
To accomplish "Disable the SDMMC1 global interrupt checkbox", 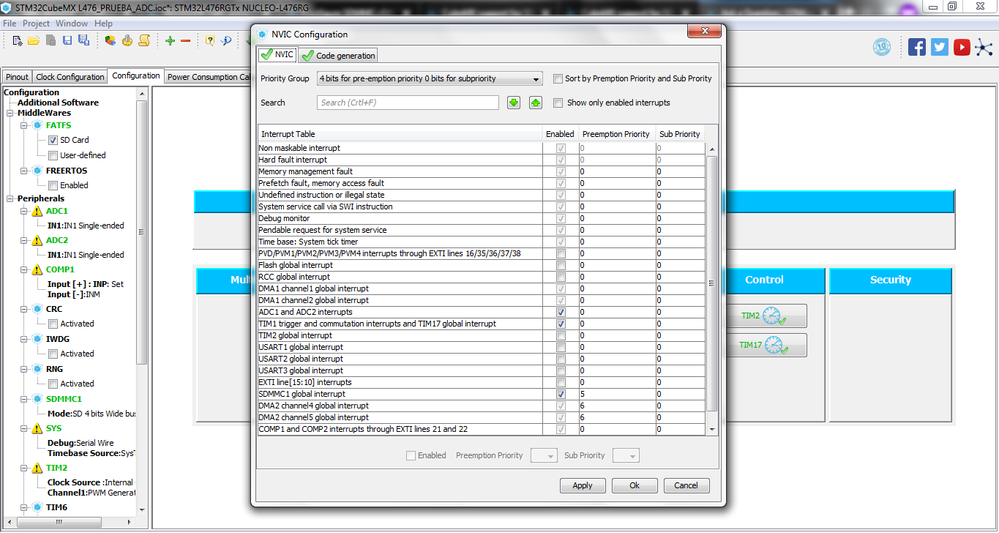I will [561, 394].
